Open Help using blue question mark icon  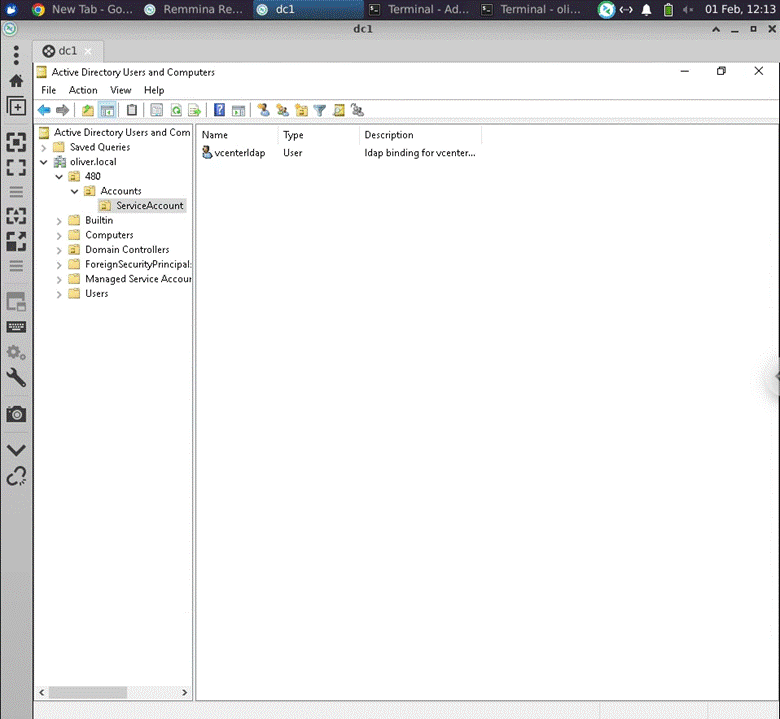tap(219, 110)
